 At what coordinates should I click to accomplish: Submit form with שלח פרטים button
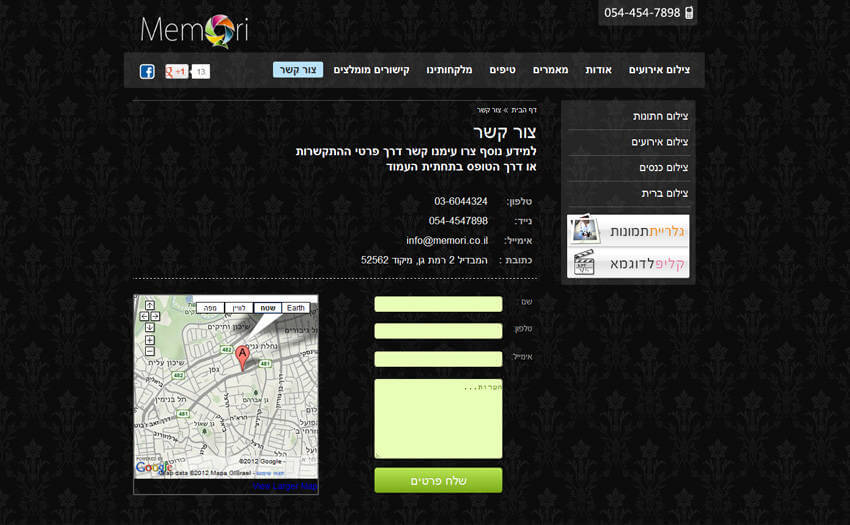pos(438,481)
